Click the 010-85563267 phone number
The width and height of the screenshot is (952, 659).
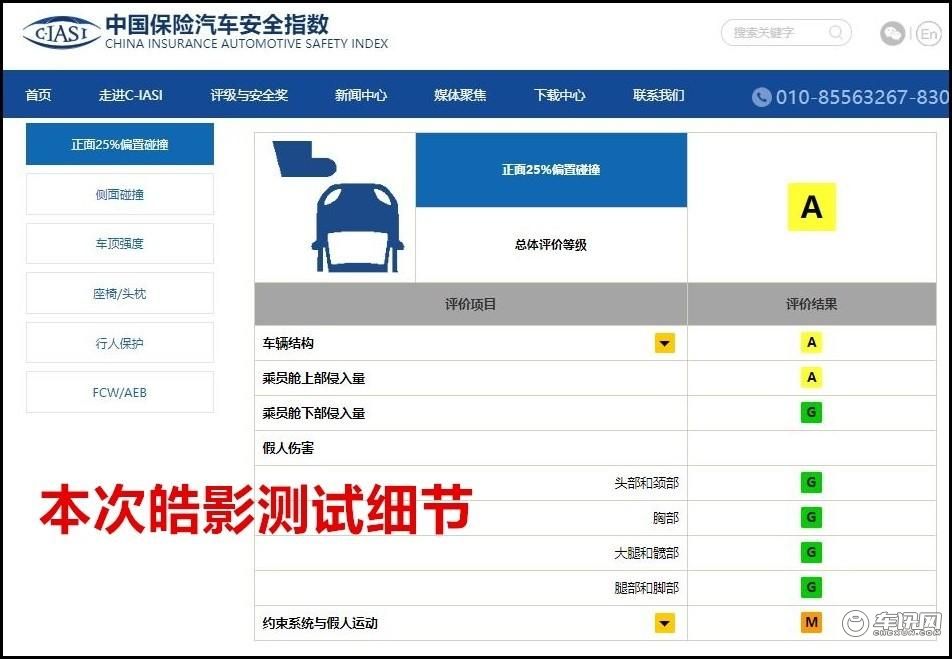coord(862,97)
